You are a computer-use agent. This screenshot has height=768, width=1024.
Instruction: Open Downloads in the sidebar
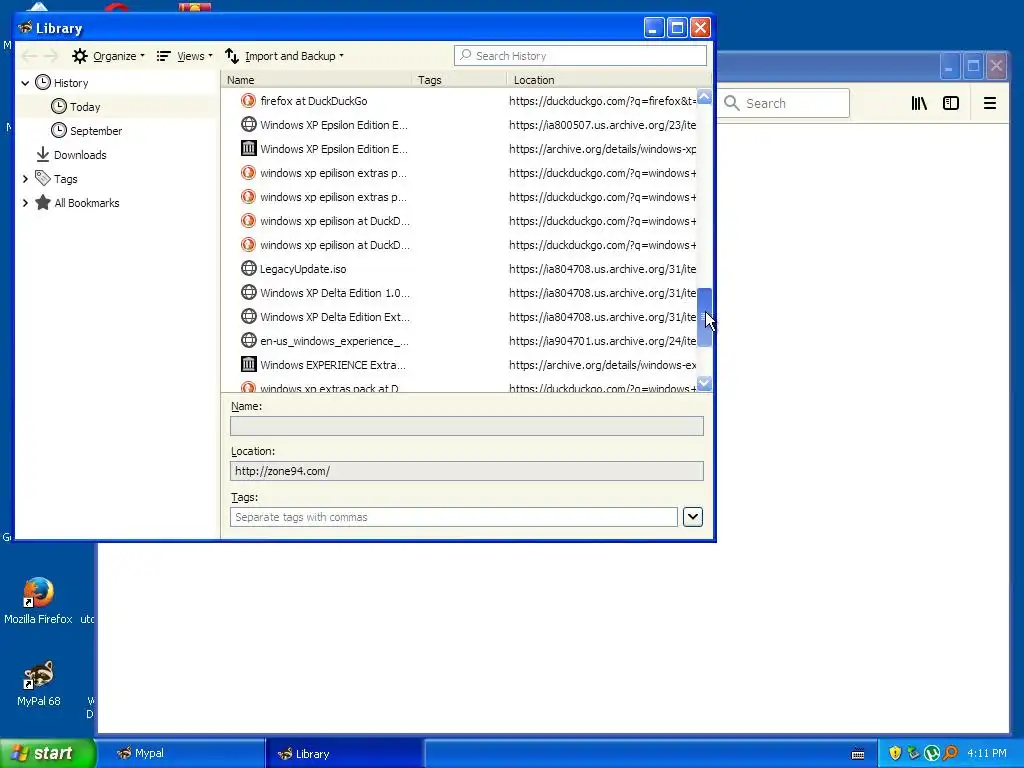[80, 155]
